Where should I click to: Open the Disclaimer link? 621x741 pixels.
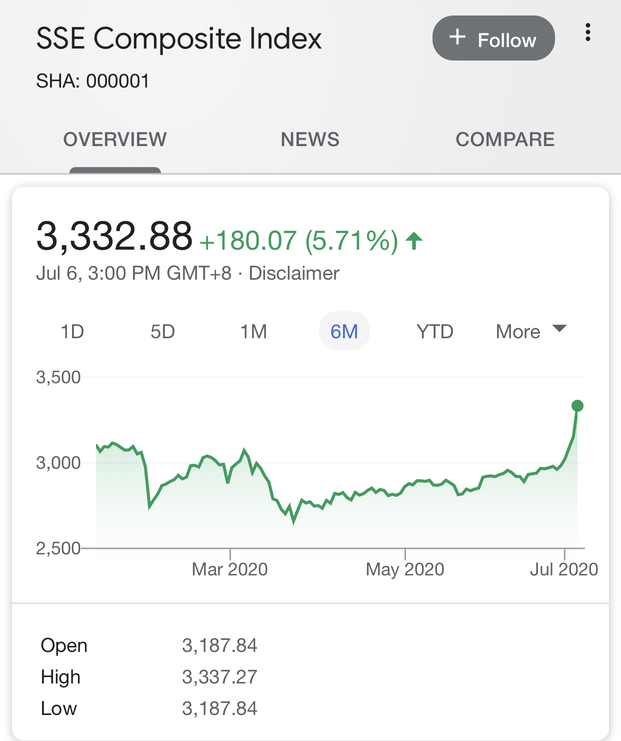coord(294,273)
